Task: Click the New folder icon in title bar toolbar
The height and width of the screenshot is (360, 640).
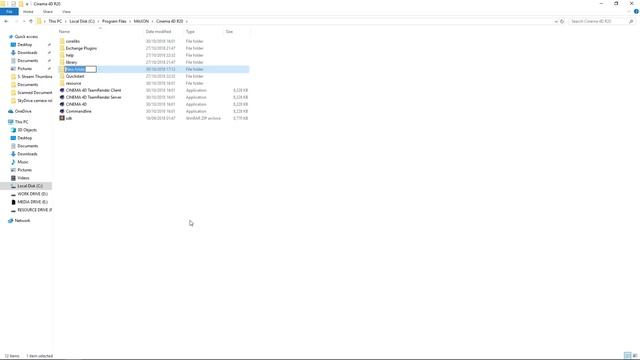Action: (x=21, y=4)
